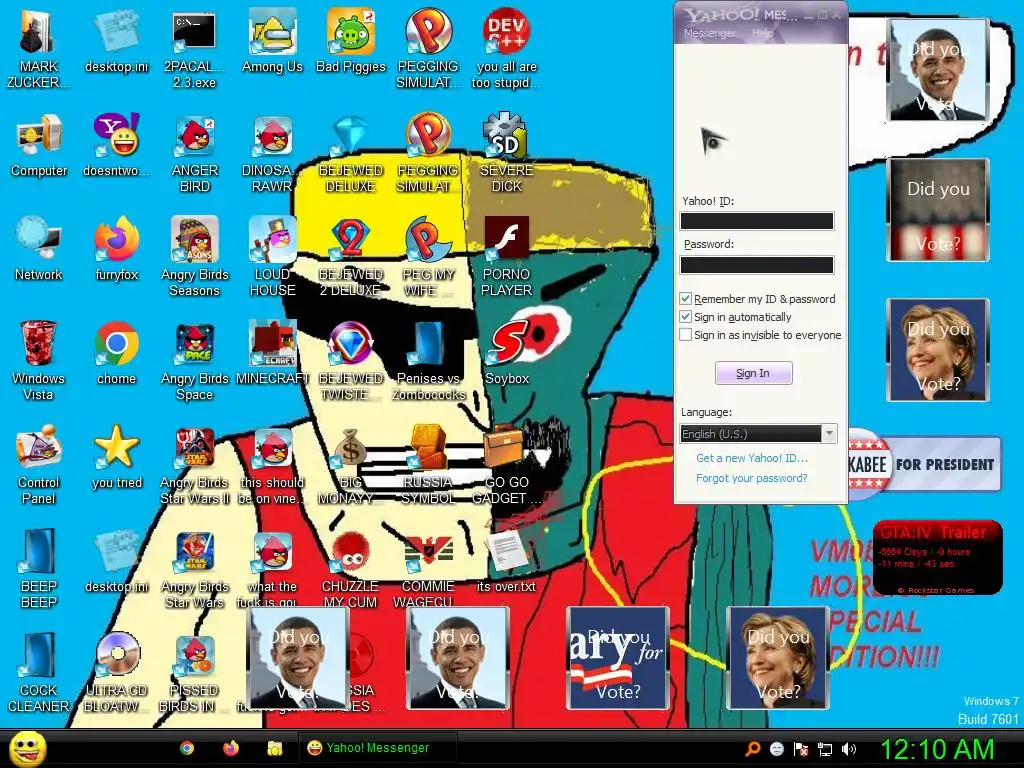1024x768 pixels.
Task: Click the volume speaker tray icon
Action: (x=849, y=749)
